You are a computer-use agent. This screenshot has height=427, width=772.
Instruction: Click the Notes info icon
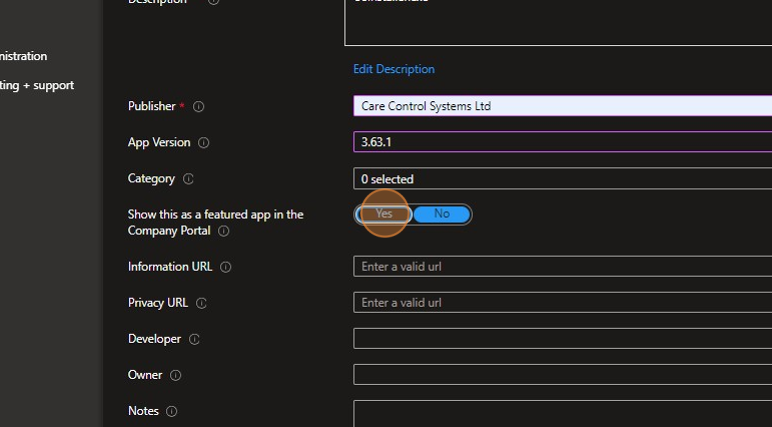pyautogui.click(x=171, y=411)
